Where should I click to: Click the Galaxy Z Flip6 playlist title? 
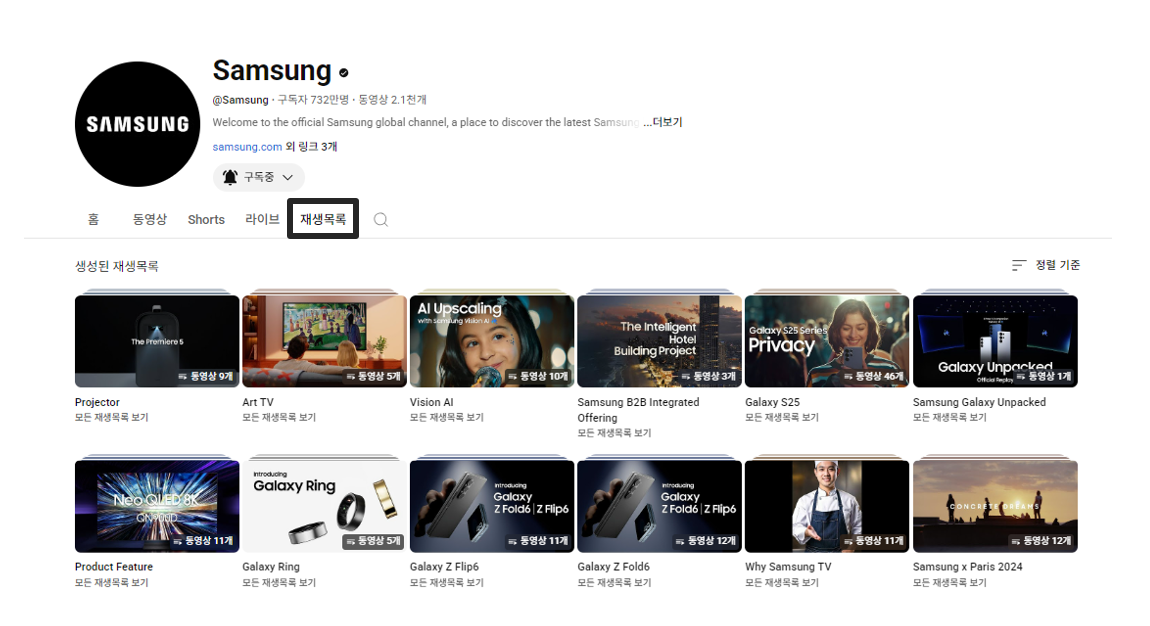[x=444, y=567]
